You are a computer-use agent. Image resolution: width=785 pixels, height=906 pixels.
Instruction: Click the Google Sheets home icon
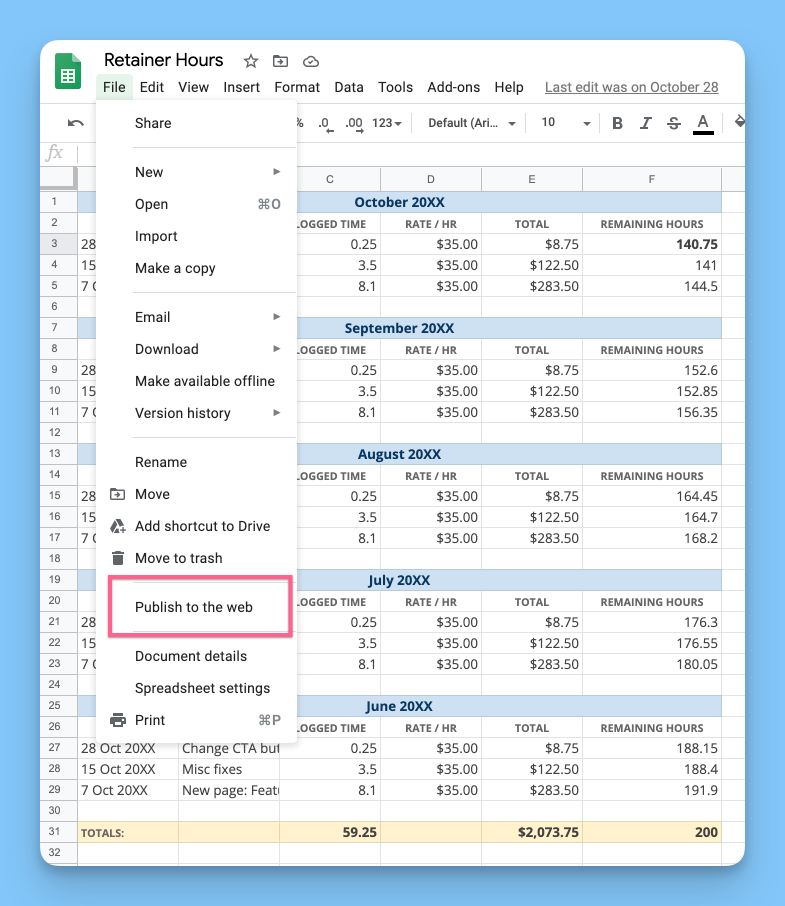click(68, 71)
